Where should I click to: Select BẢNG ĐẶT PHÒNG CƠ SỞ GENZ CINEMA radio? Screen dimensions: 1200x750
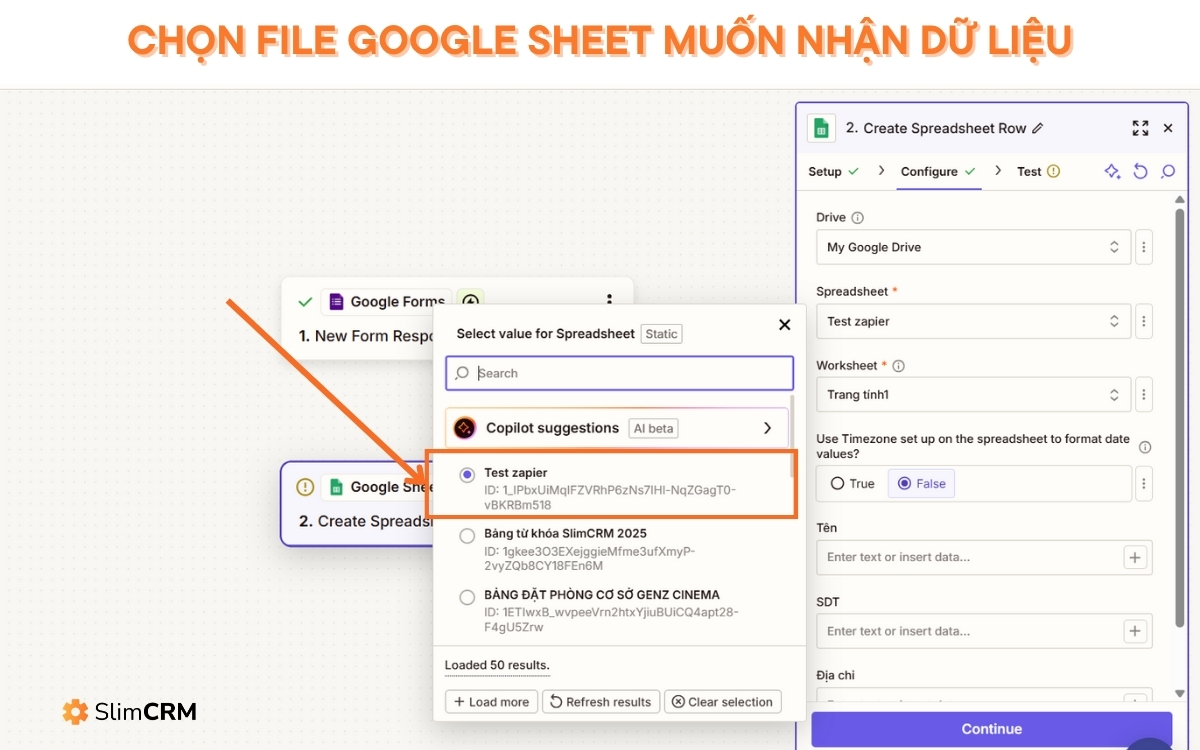coord(467,597)
